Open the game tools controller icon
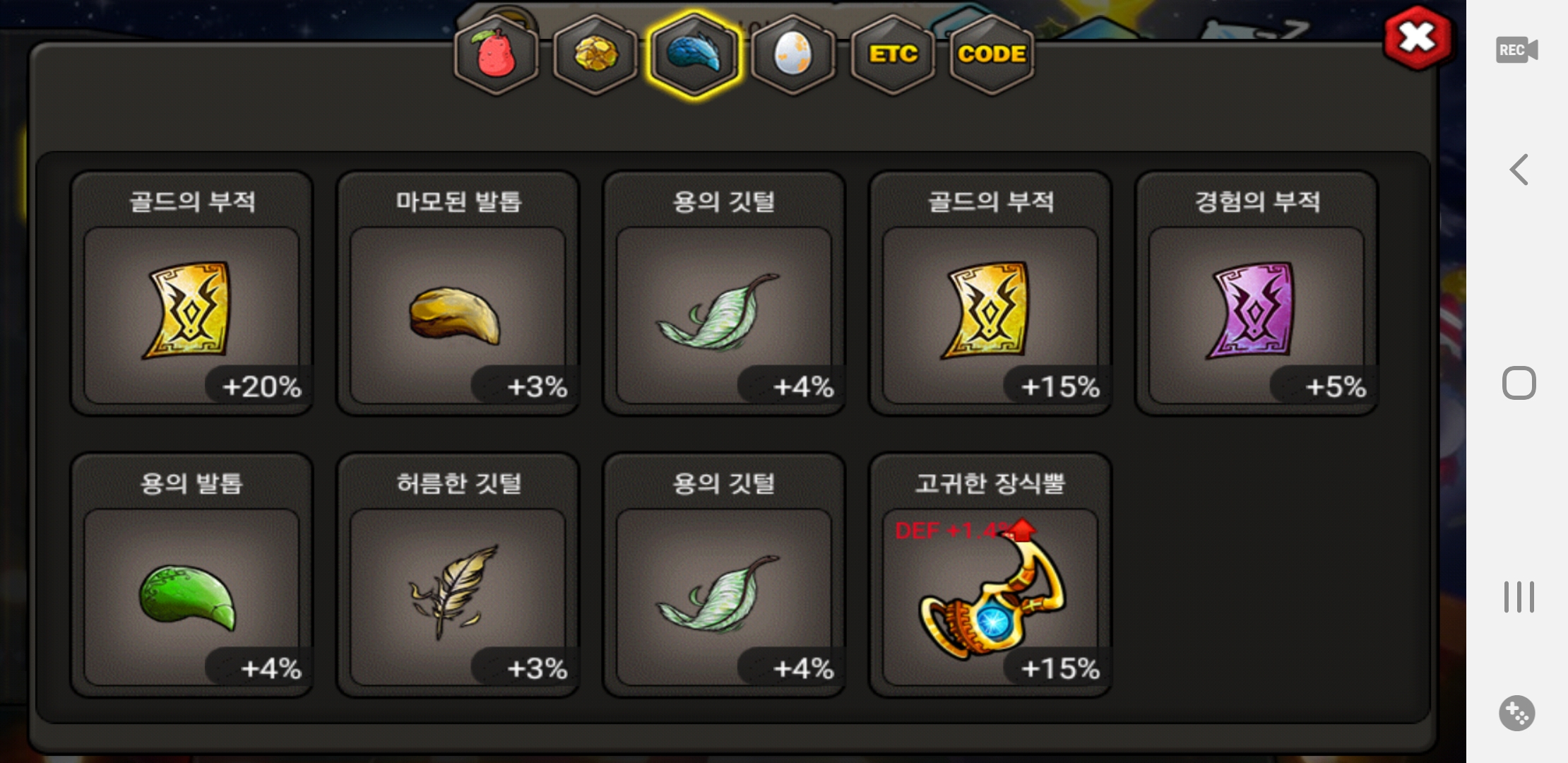The image size is (1568, 763). tap(1517, 713)
